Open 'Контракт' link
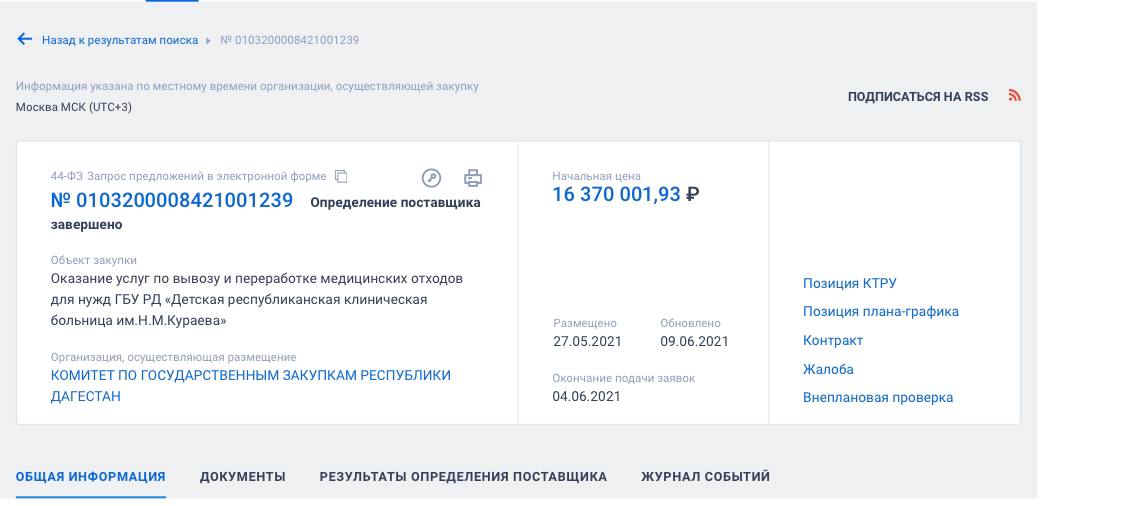Image resolution: width=1125 pixels, height=506 pixels. point(832,340)
